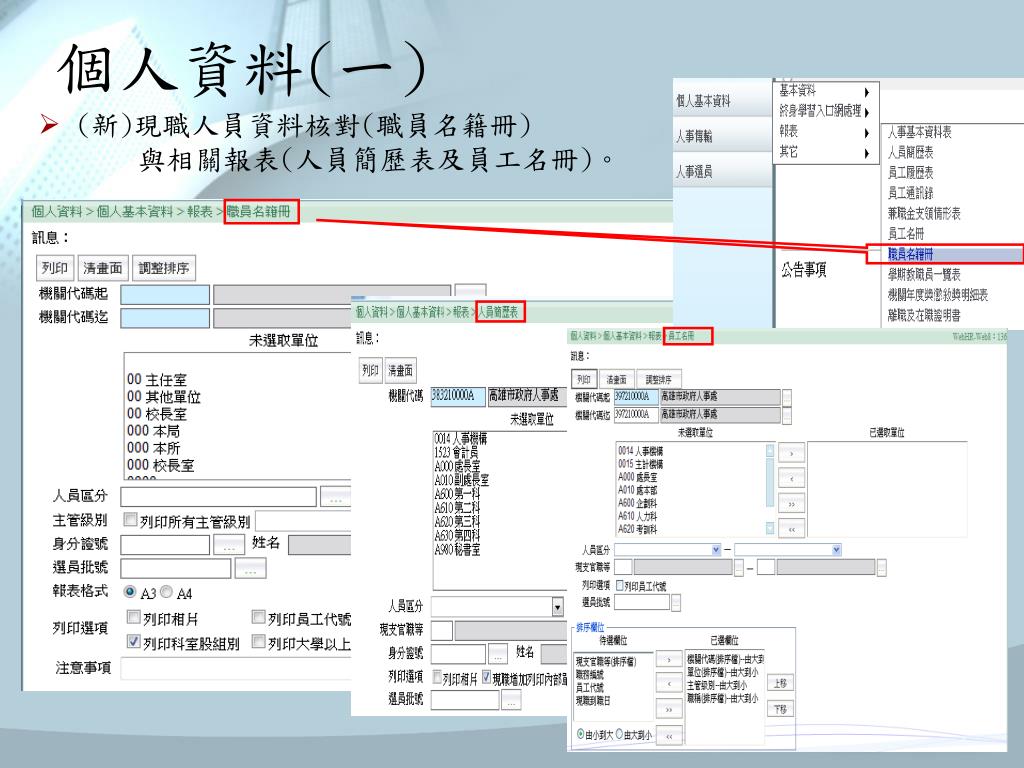Open the lookup button beside 身分證號 in 職員名籍冊
Viewport: 1024px width, 768px height.
pyautogui.click(x=229, y=545)
